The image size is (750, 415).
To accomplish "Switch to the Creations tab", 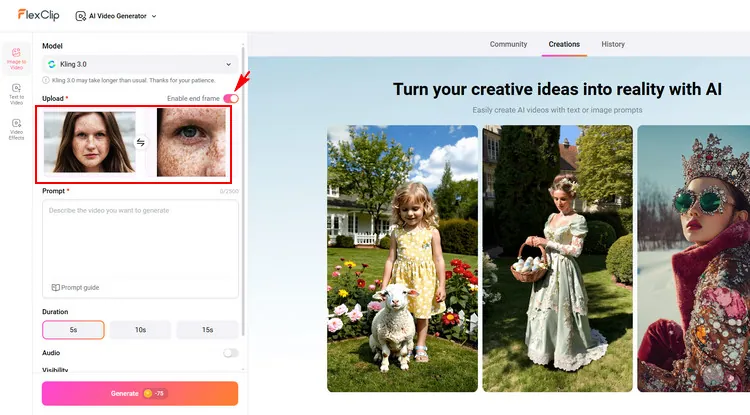I will point(564,44).
